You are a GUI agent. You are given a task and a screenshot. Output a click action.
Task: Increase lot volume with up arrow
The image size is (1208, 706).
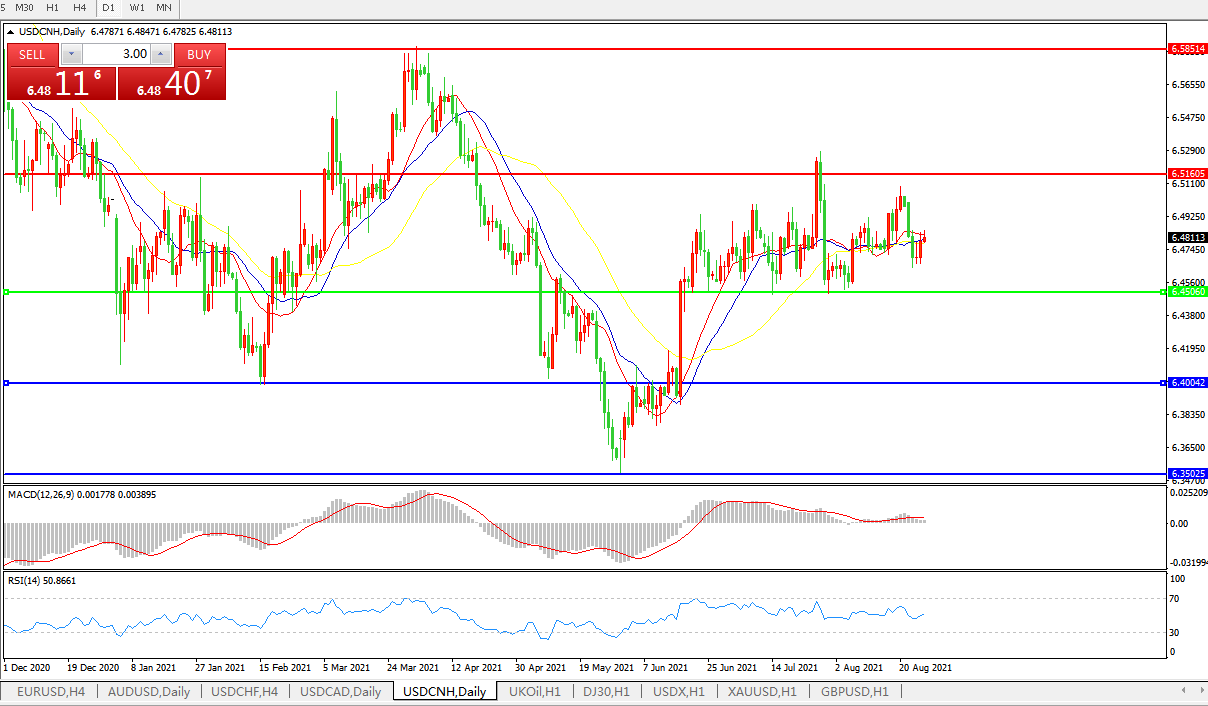click(160, 54)
